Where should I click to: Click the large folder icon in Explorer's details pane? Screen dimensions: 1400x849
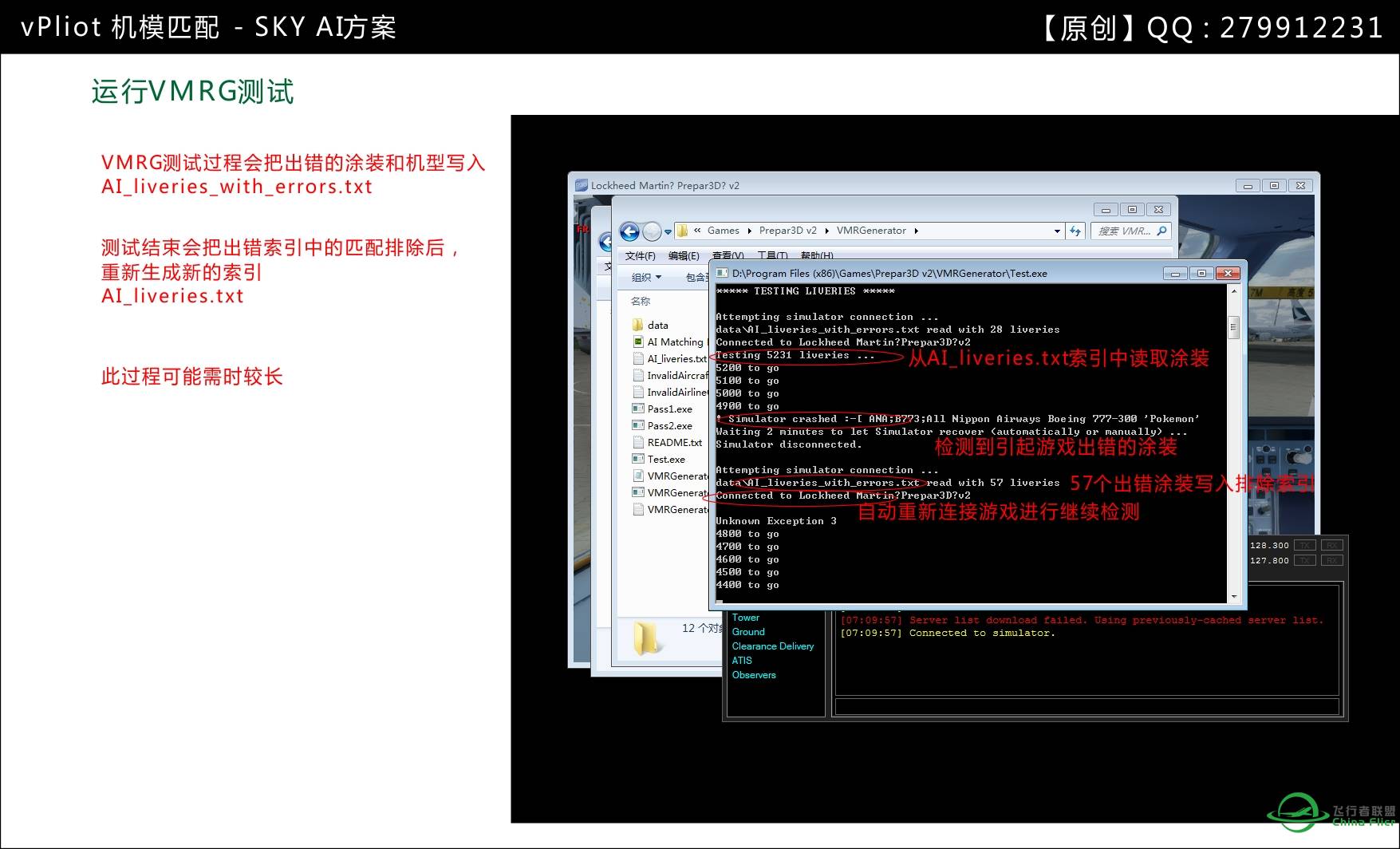[x=648, y=638]
